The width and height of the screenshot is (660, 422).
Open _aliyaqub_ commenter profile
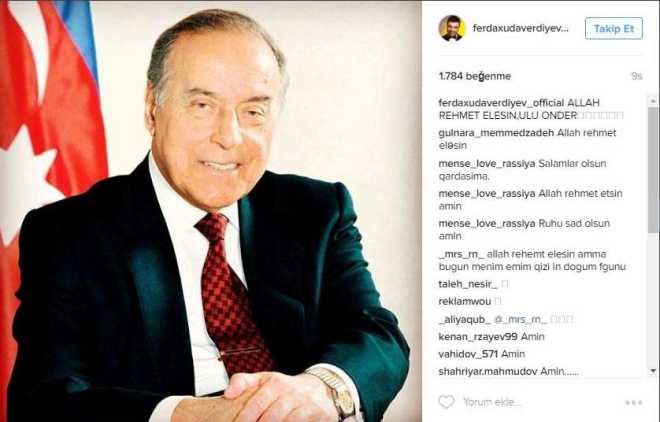click(x=465, y=320)
